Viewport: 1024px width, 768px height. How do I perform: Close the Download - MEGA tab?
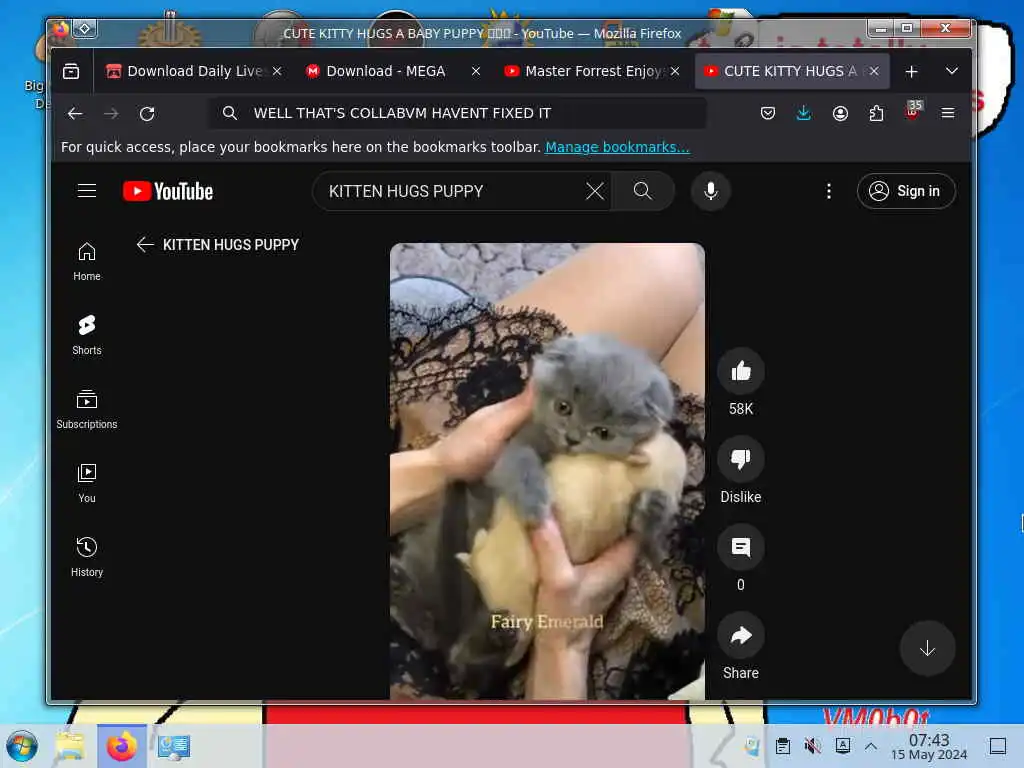pyautogui.click(x=476, y=71)
